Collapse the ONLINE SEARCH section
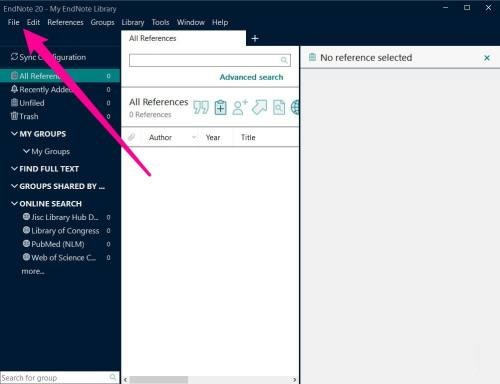Image resolution: width=500 pixels, height=384 pixels. 14,203
